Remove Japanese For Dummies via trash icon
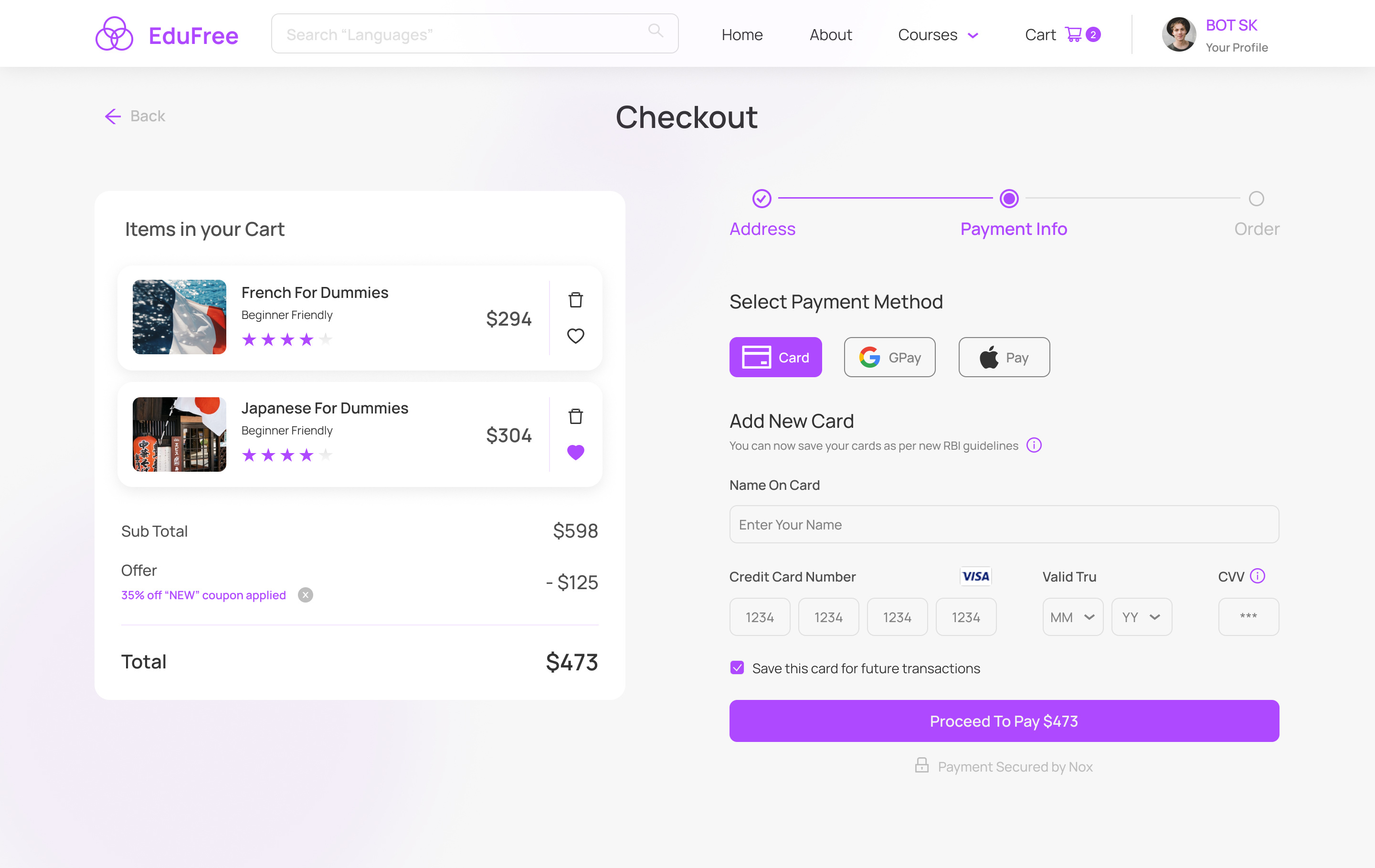The width and height of the screenshot is (1375, 868). click(x=576, y=416)
